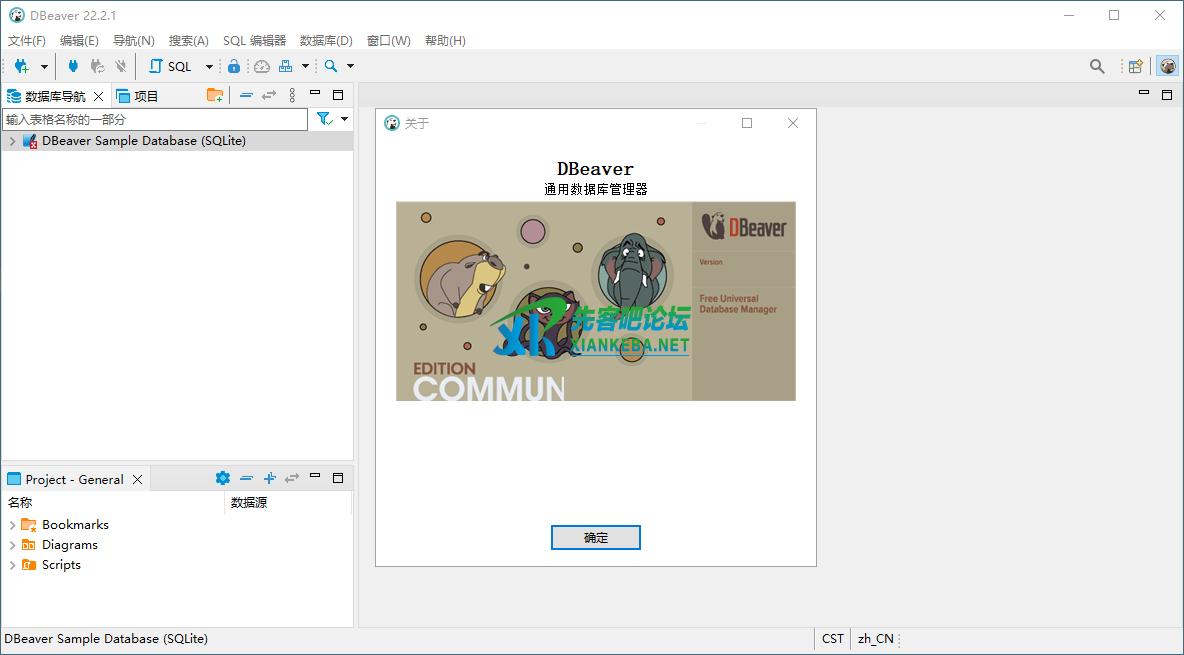
Task: Open a new SQL editor script
Action: pos(170,66)
